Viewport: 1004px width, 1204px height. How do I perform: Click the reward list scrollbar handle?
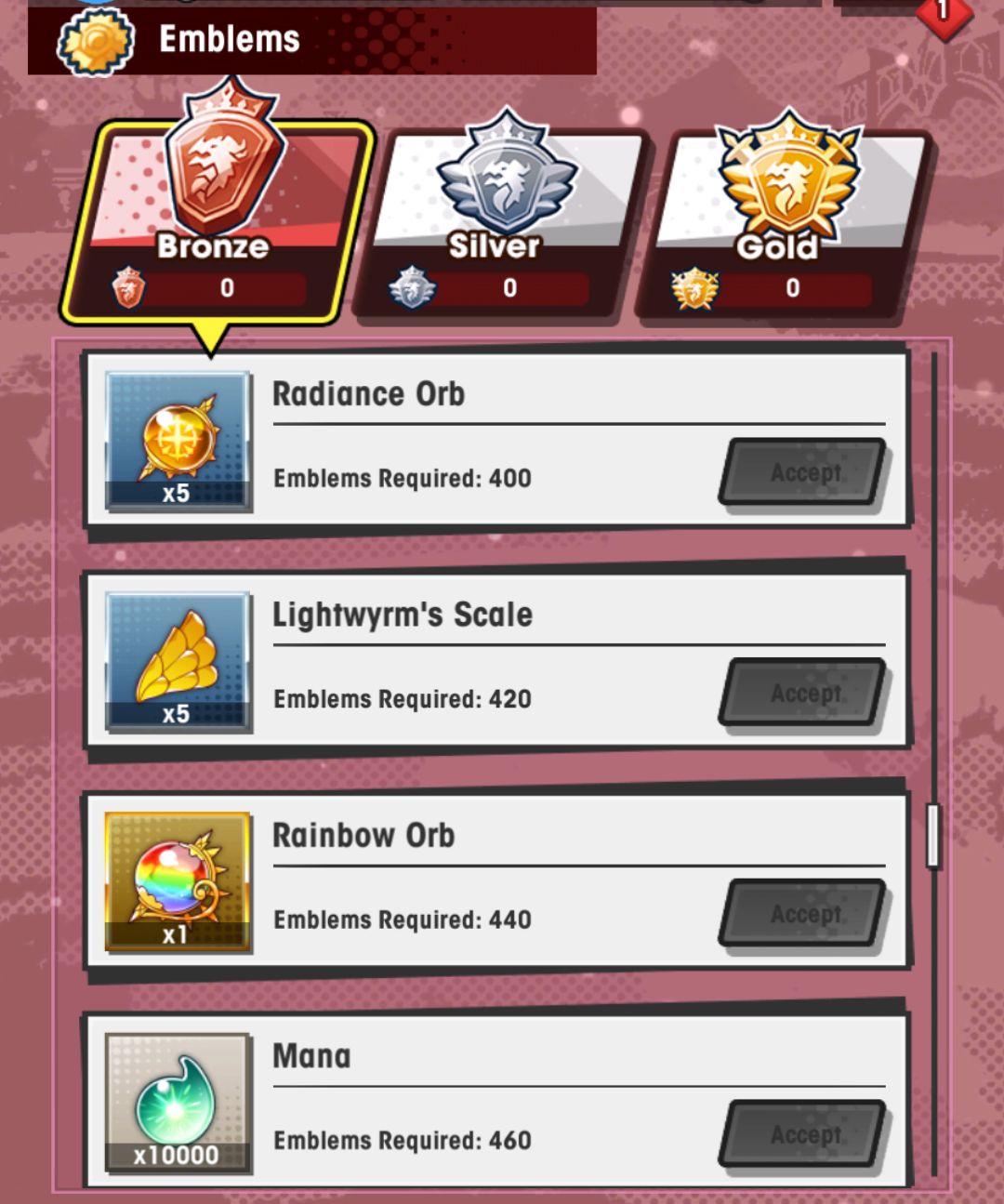[932, 836]
